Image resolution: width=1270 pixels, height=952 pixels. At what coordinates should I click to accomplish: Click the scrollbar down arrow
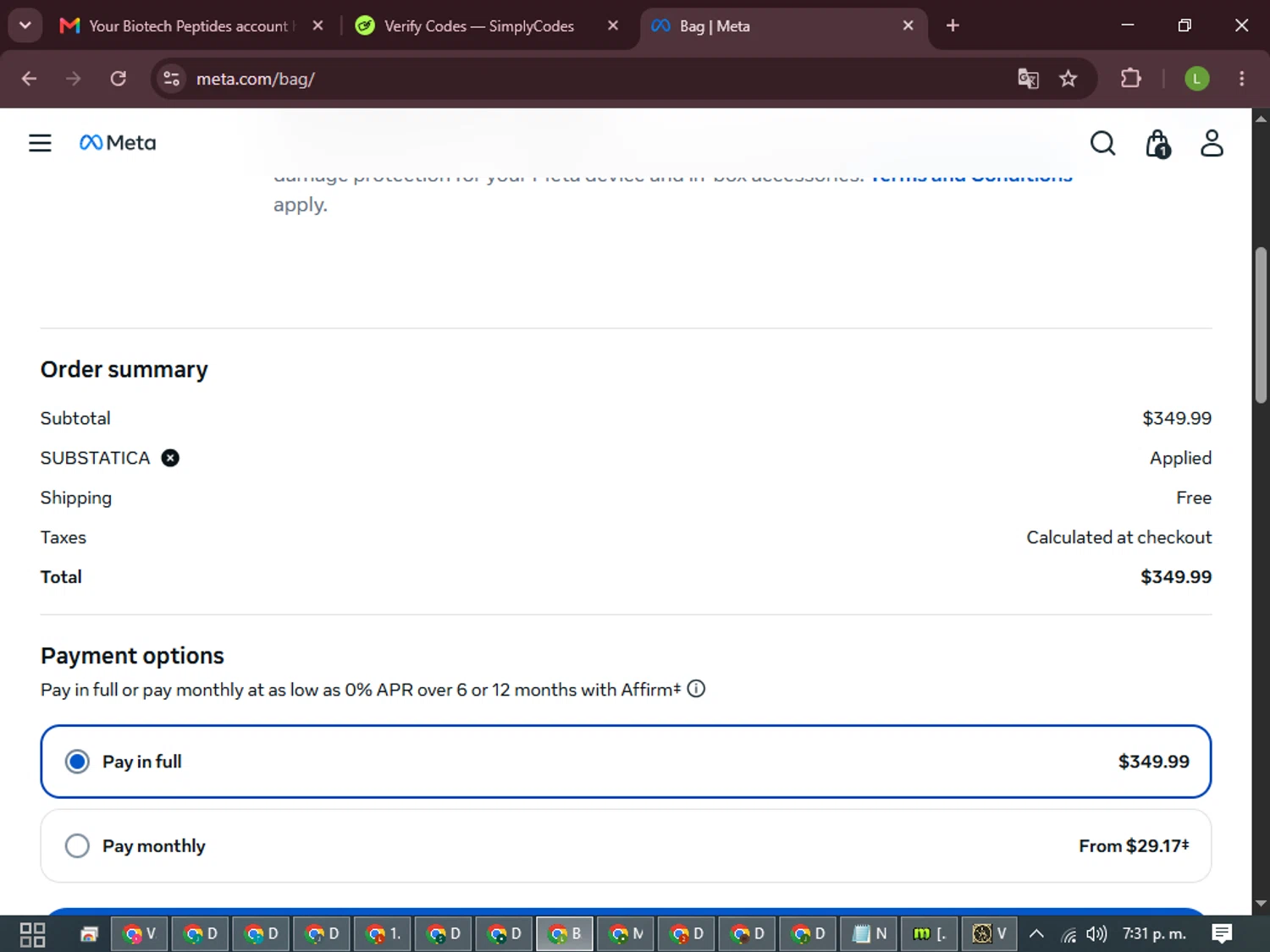[1261, 904]
